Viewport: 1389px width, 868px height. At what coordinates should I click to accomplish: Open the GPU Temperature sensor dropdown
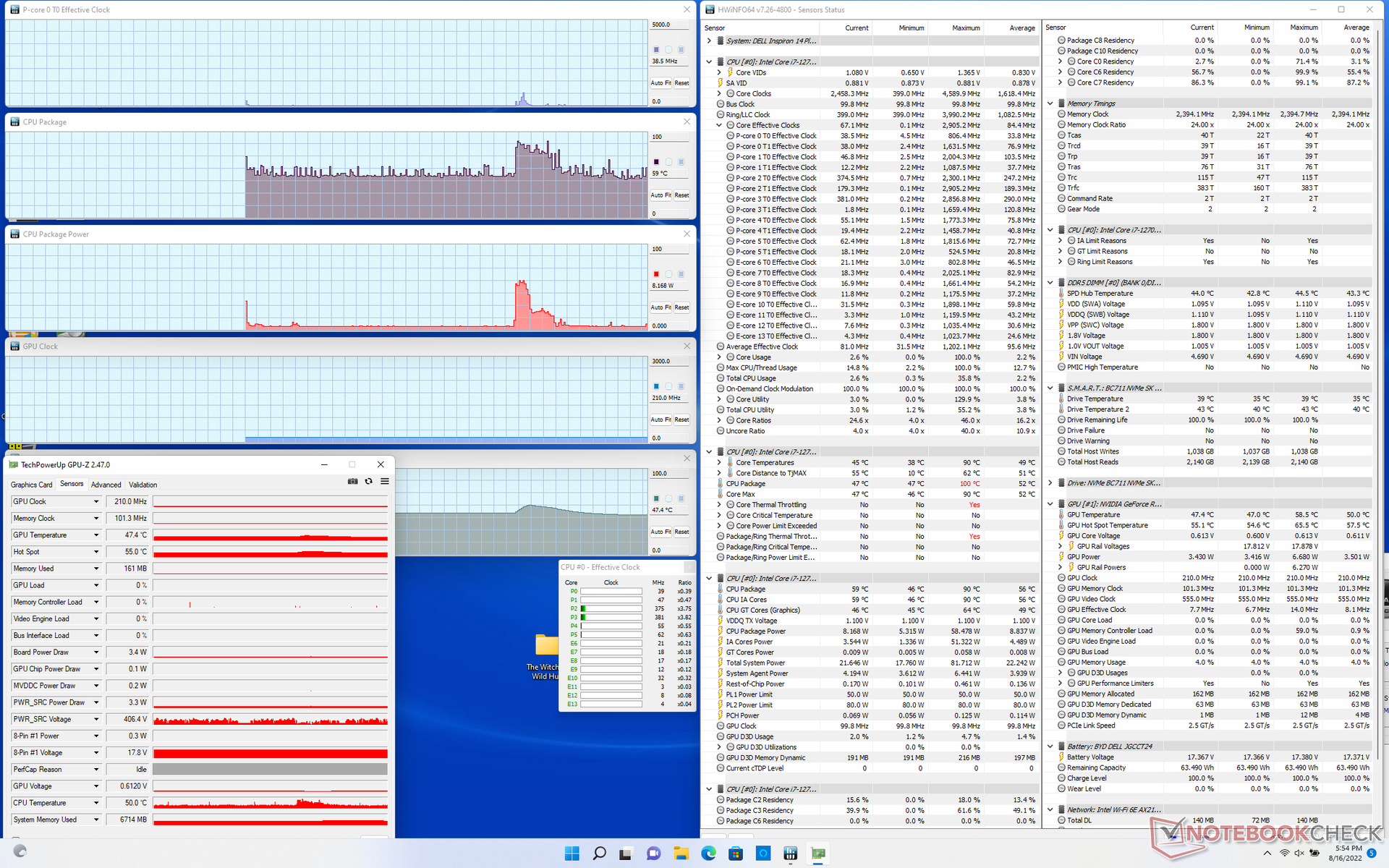(95, 535)
